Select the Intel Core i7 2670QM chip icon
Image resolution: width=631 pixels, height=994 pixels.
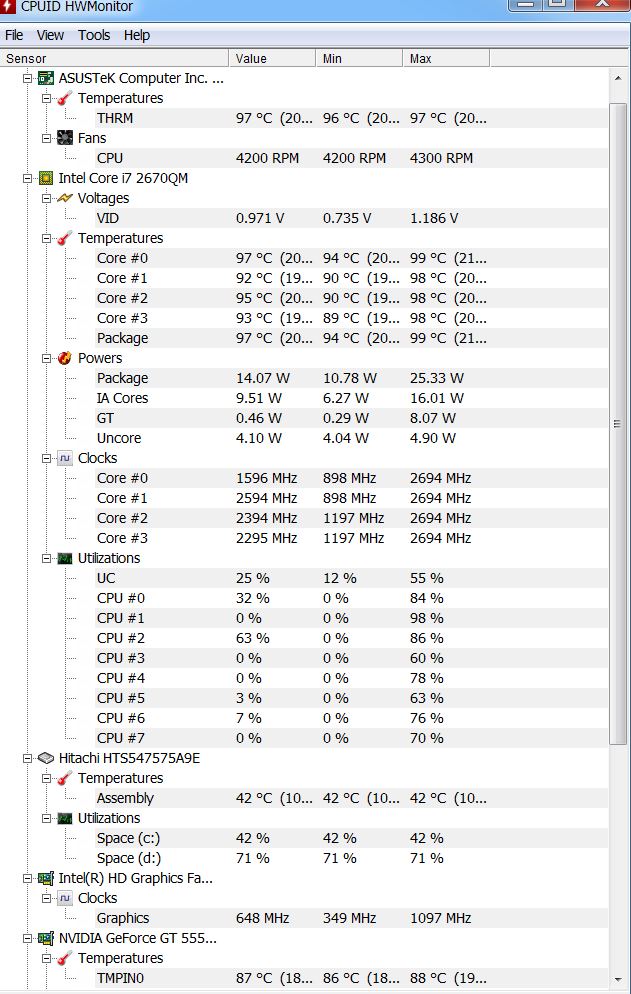point(46,178)
